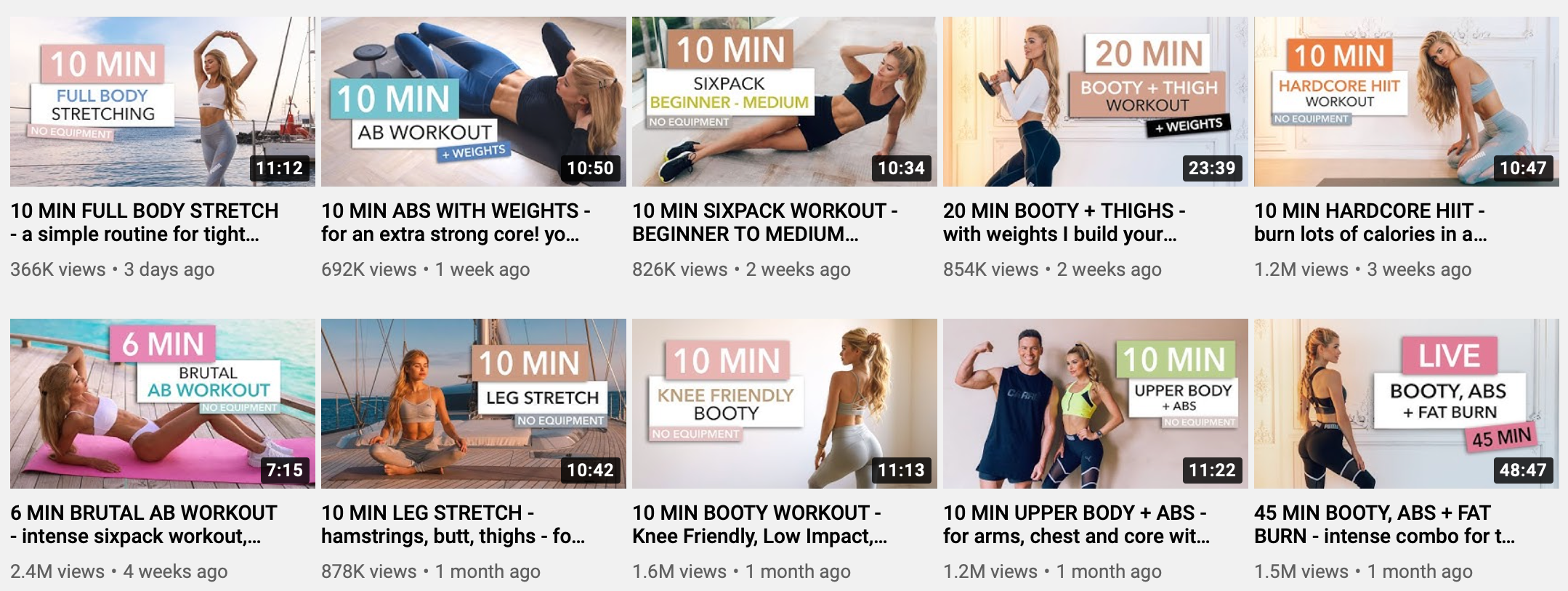Open the Hardcore HIIT Workout thumbnail

(1407, 102)
